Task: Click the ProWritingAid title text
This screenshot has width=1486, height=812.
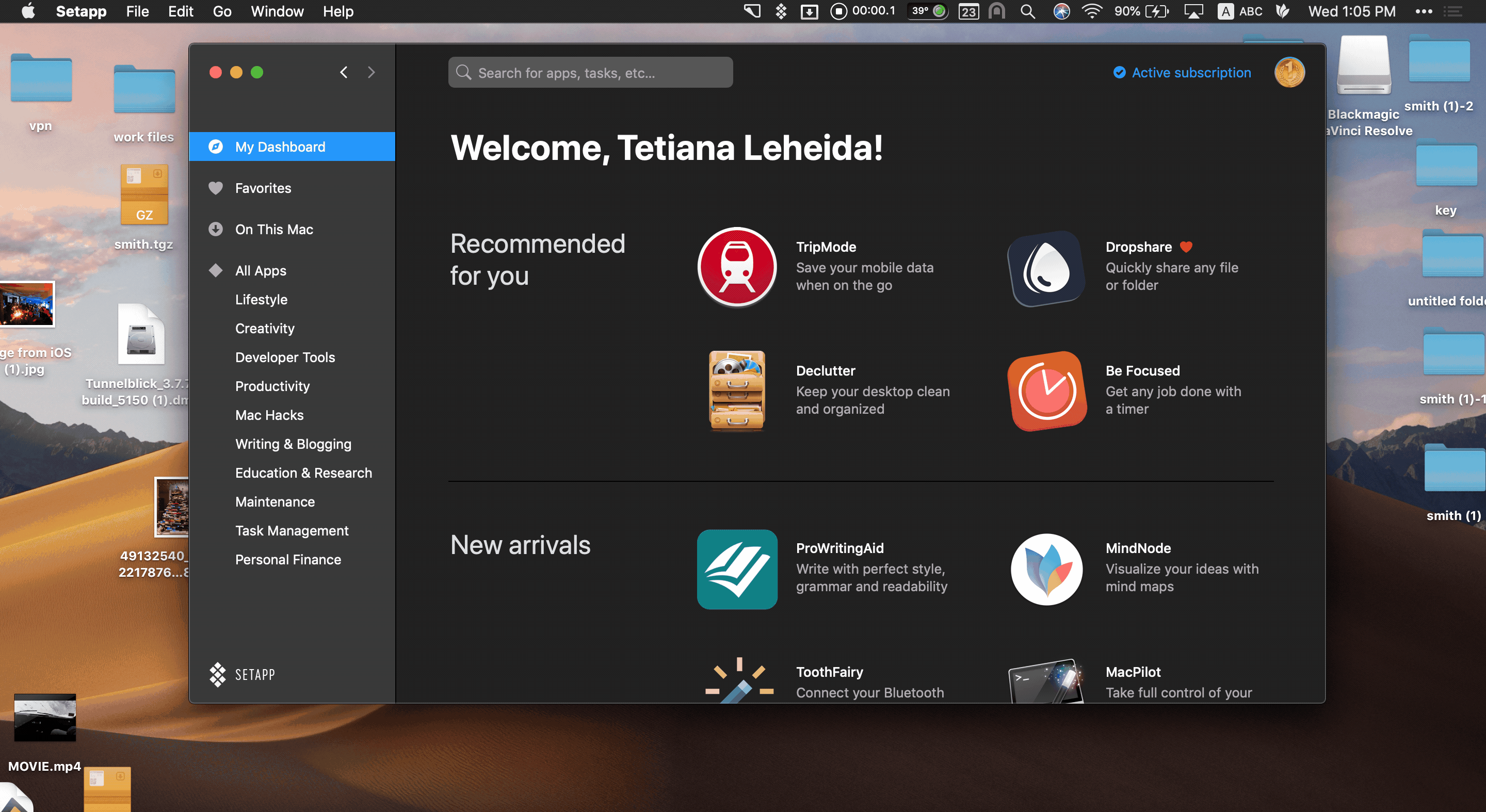Action: coord(840,548)
